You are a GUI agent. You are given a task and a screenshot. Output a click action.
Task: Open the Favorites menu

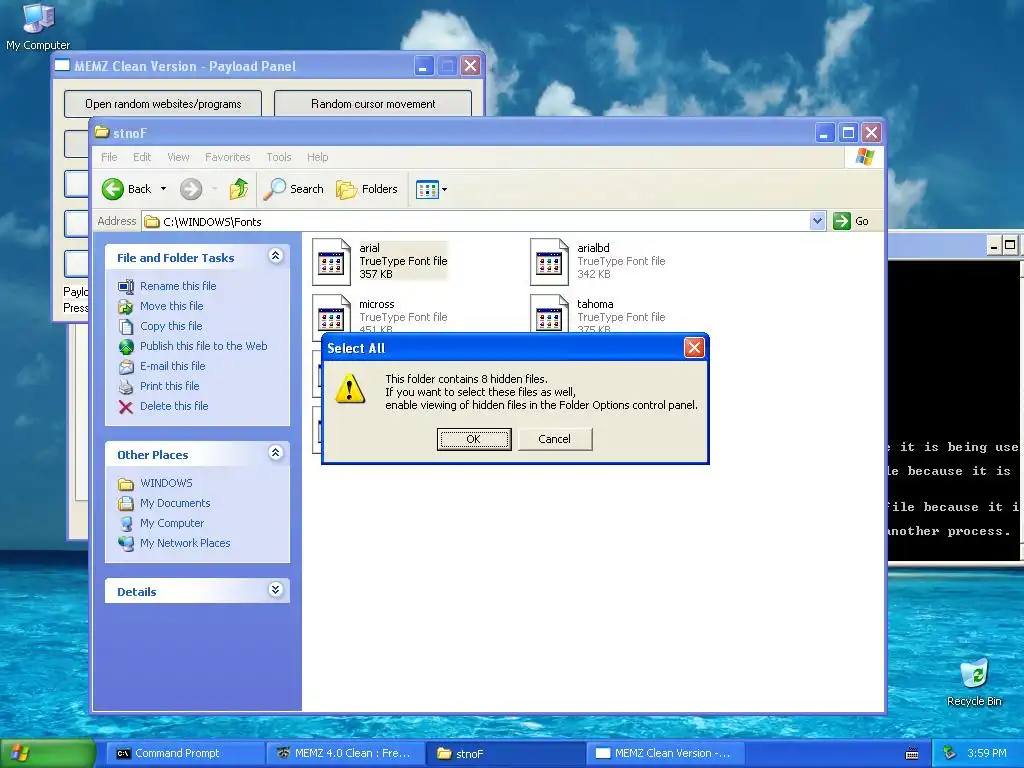point(227,157)
